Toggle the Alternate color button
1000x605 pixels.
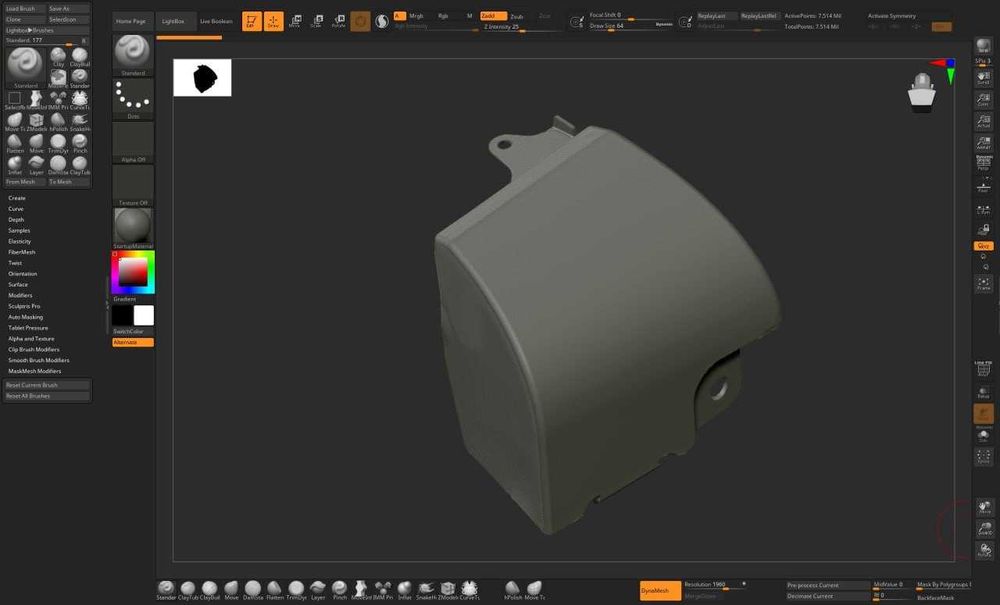click(x=133, y=342)
